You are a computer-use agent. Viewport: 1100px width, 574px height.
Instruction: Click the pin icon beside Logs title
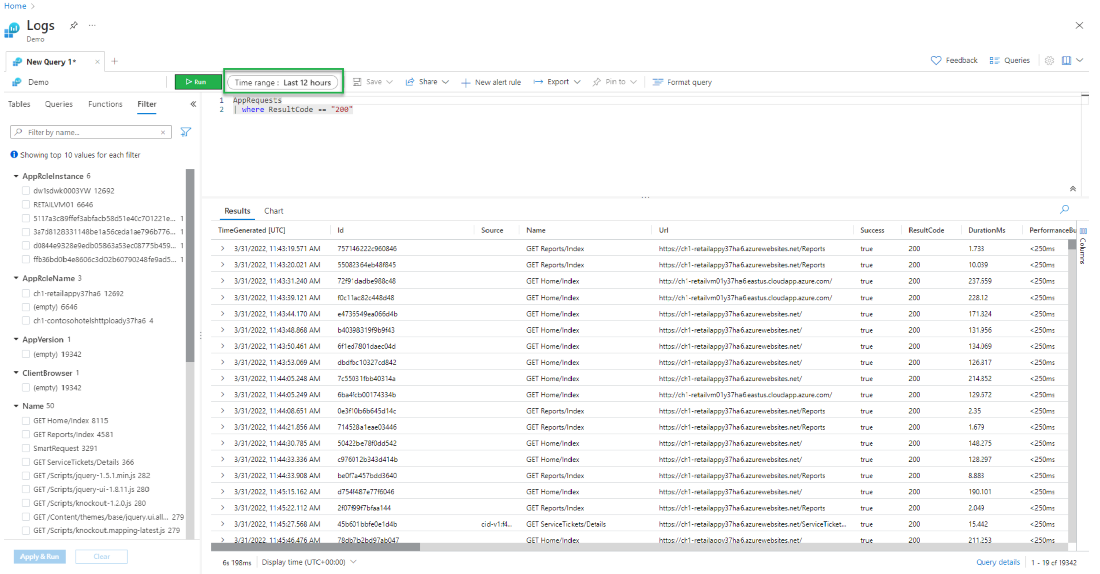click(74, 24)
